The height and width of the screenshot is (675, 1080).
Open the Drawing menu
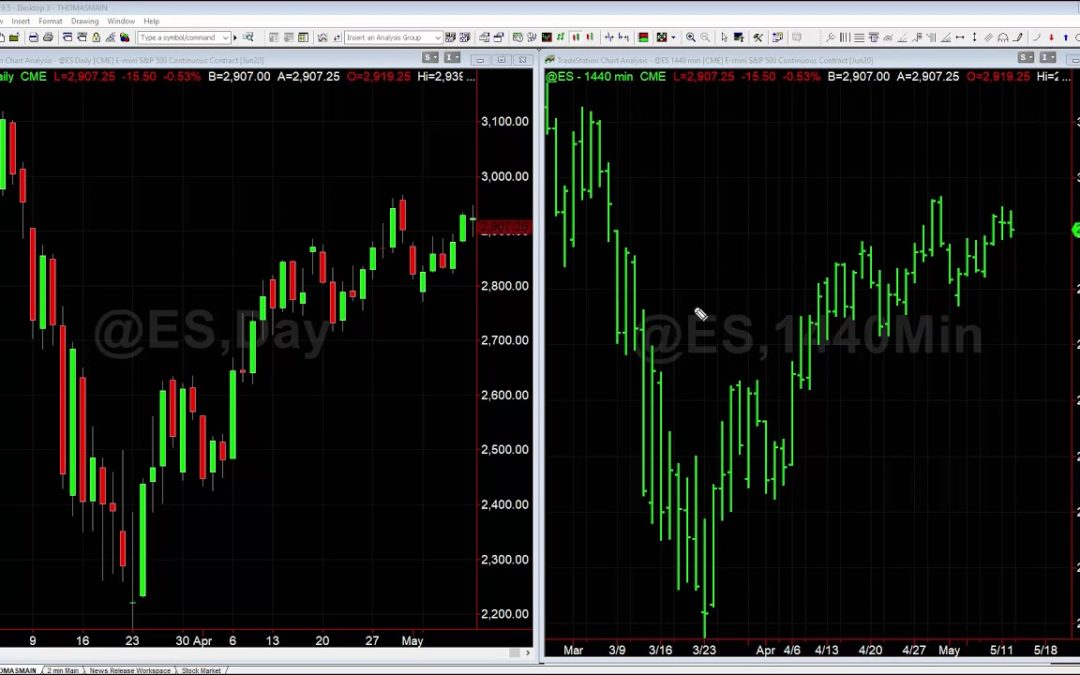(x=84, y=20)
